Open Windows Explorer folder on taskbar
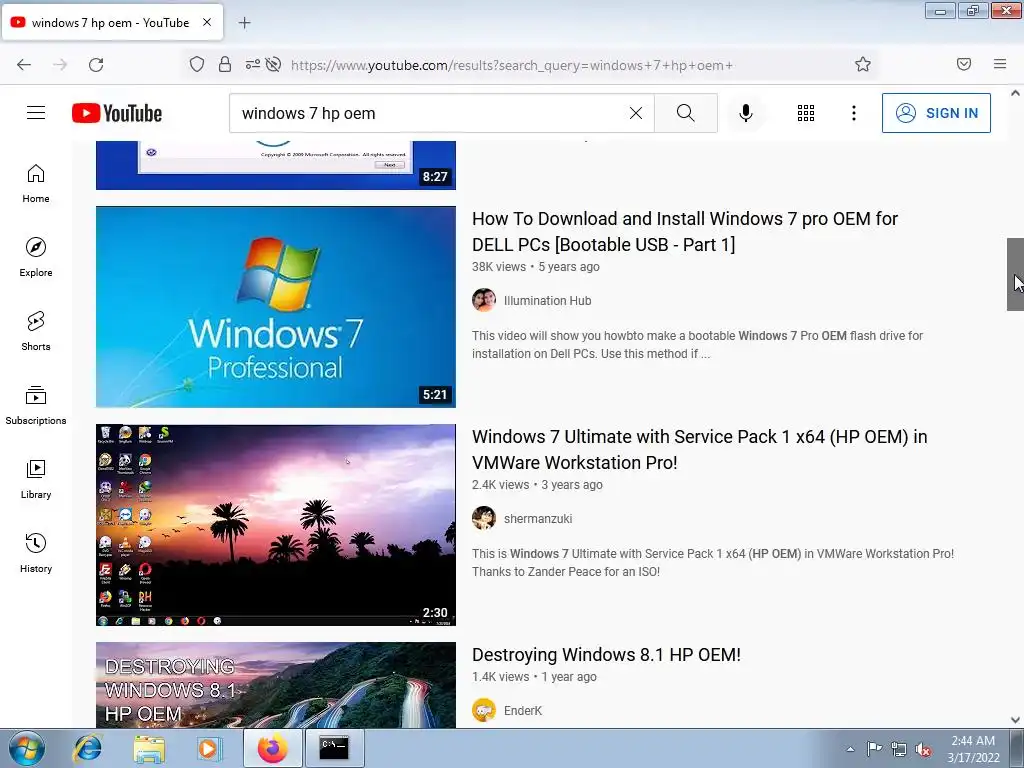 [149, 748]
